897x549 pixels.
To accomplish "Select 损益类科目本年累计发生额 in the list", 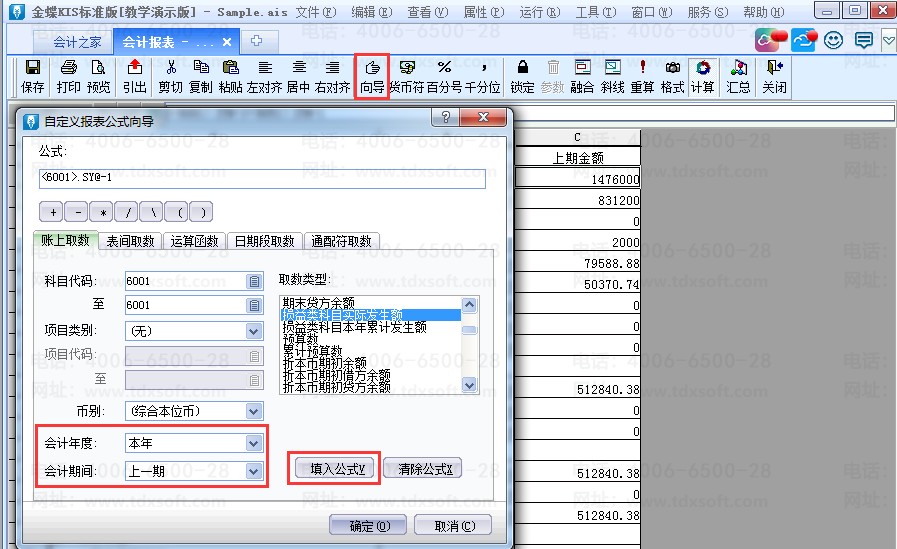I will [354, 327].
